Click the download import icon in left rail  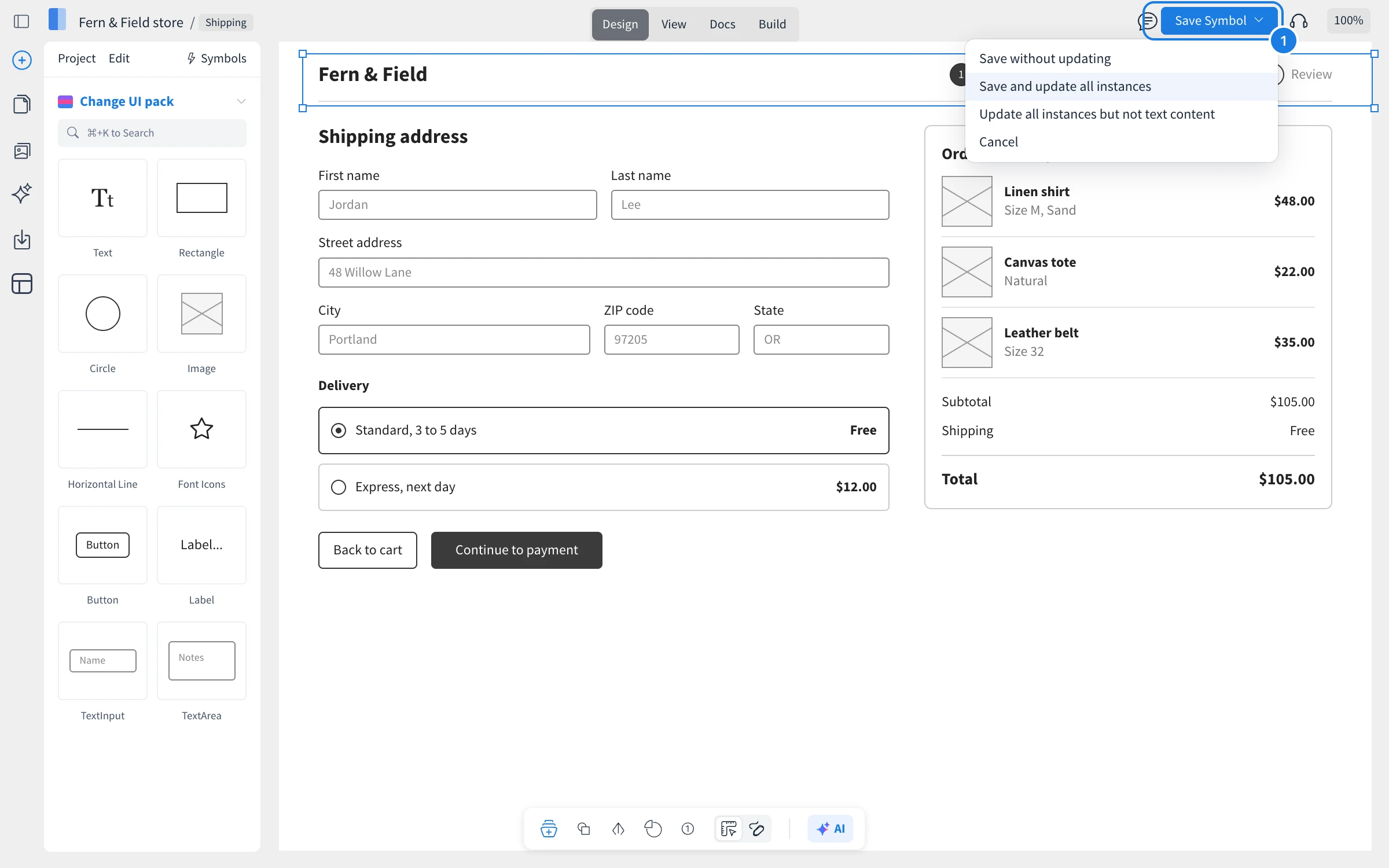[x=22, y=240]
